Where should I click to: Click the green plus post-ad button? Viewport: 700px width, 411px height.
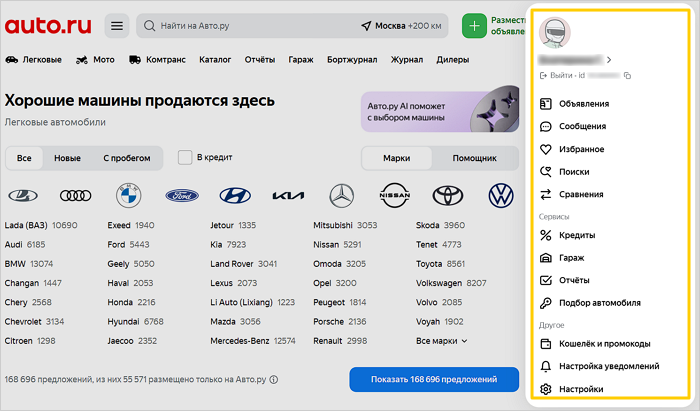point(474,26)
